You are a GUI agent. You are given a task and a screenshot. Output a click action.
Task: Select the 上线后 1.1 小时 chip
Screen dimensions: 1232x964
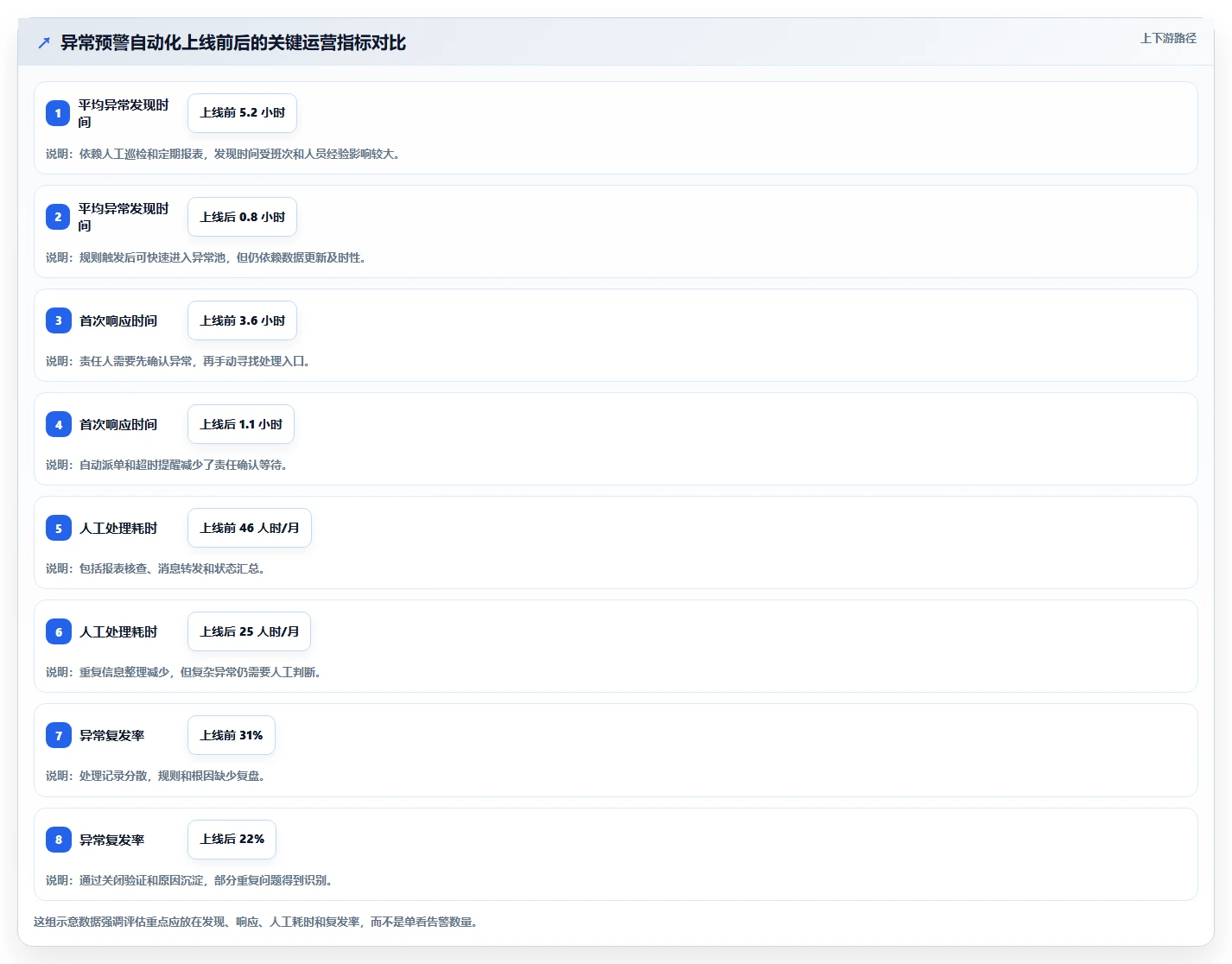(241, 424)
